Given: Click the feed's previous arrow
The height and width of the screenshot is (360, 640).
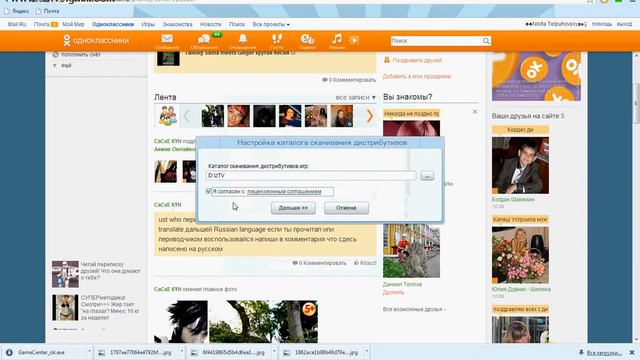Looking at the screenshot, I should [x=186, y=116].
